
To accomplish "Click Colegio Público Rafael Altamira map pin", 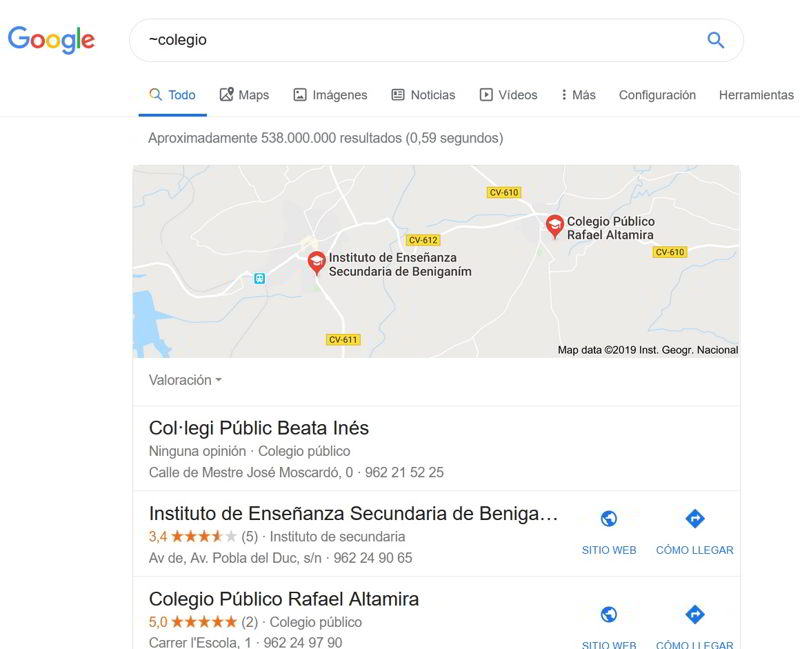I will (x=554, y=226).
